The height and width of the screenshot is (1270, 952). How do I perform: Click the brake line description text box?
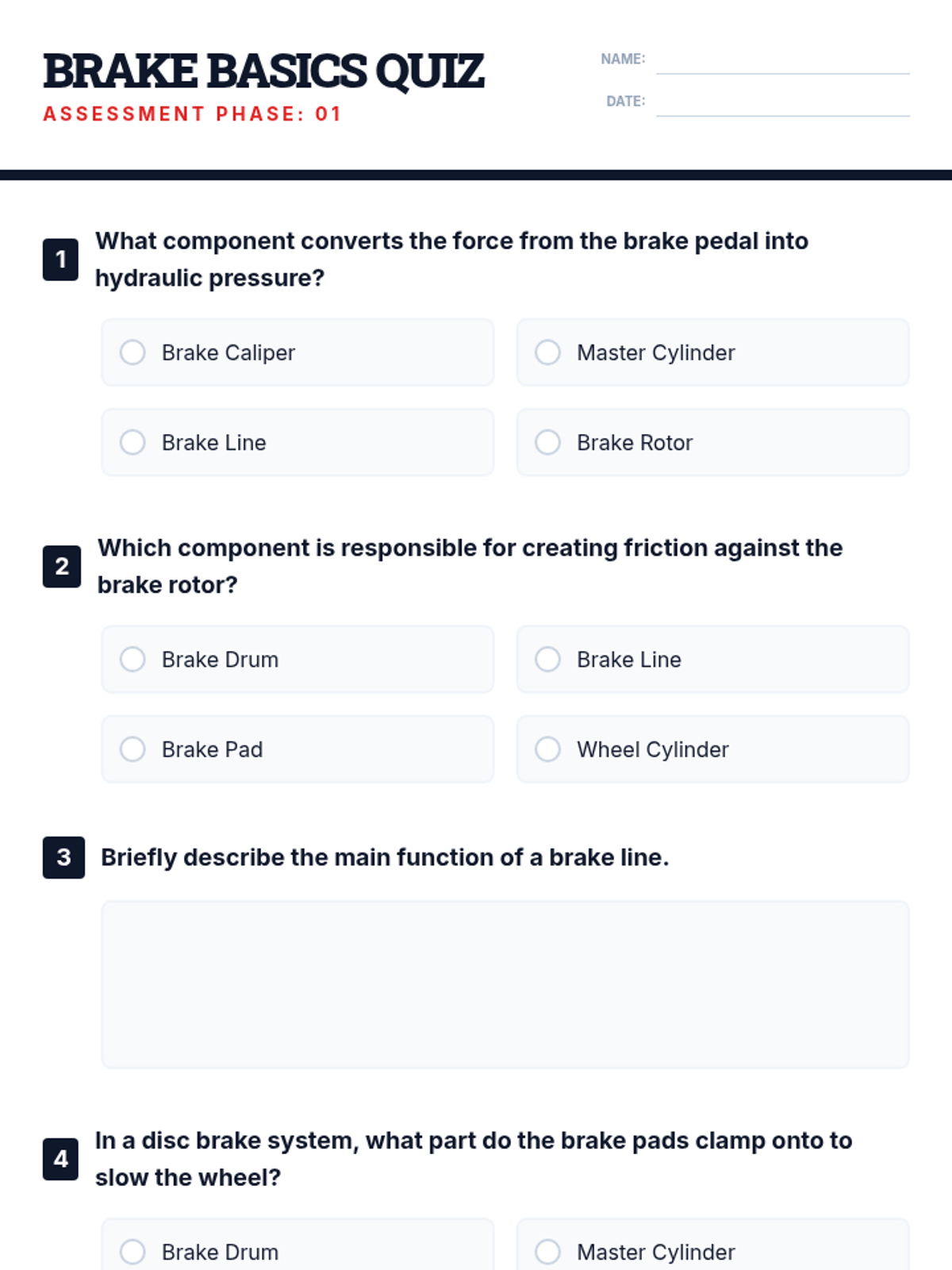[505, 984]
